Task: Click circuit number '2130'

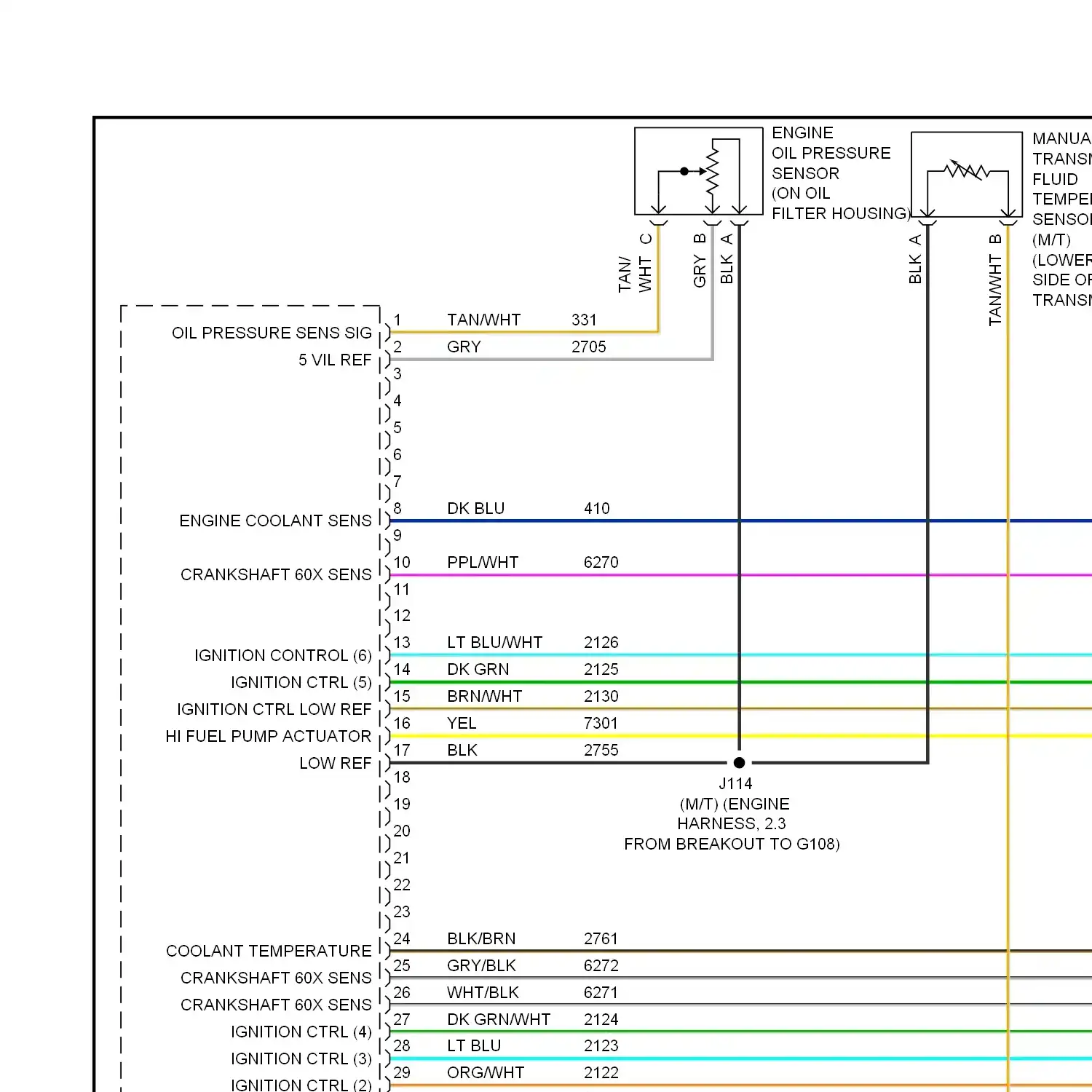Action: 601,696
